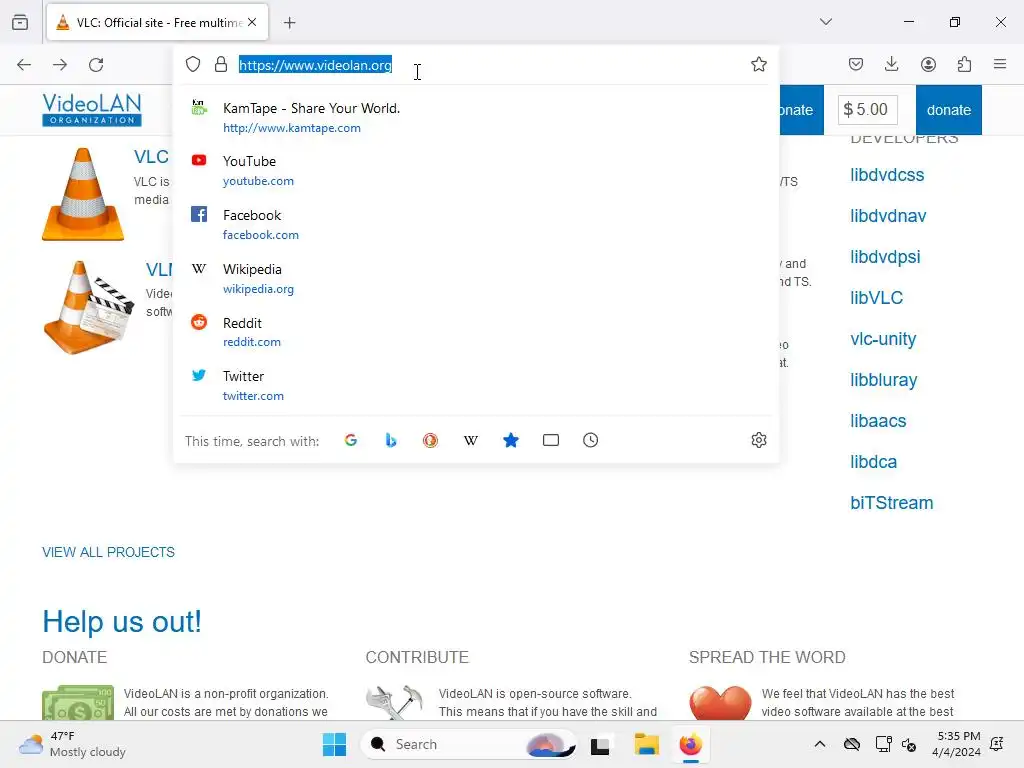Select KamTape - Share Your World suggestion

[x=476, y=118]
